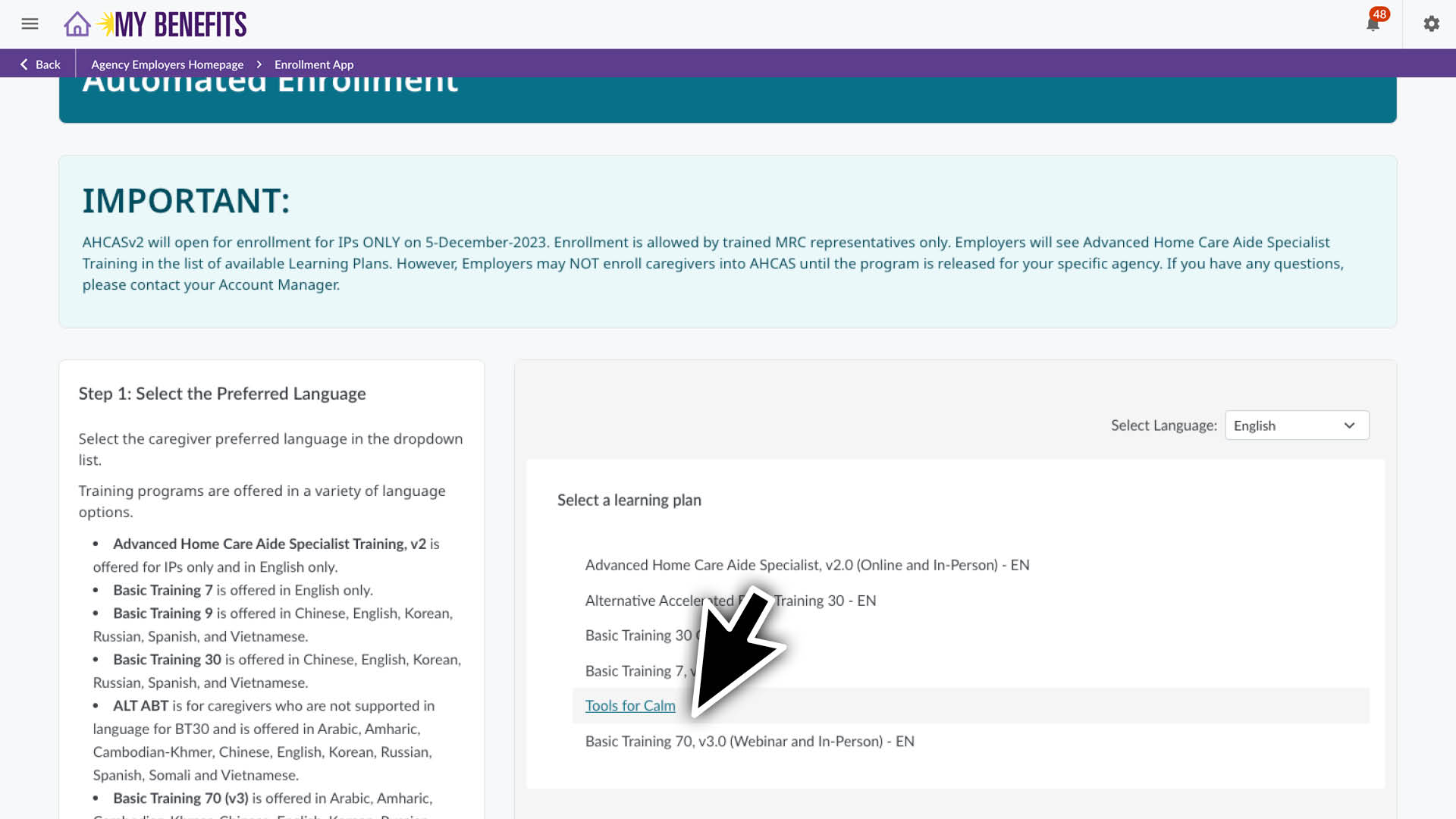This screenshot has height=819, width=1456.
Task: Click the English value in language selector
Action: 1254,425
